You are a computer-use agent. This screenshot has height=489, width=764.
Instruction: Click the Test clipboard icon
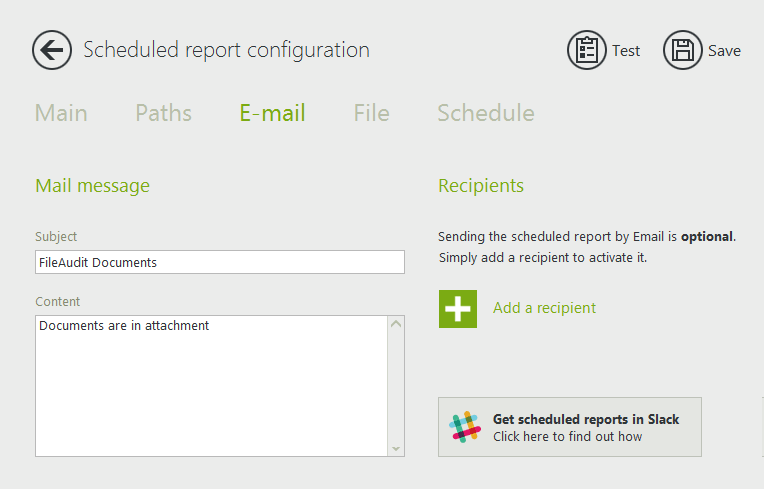coord(587,50)
